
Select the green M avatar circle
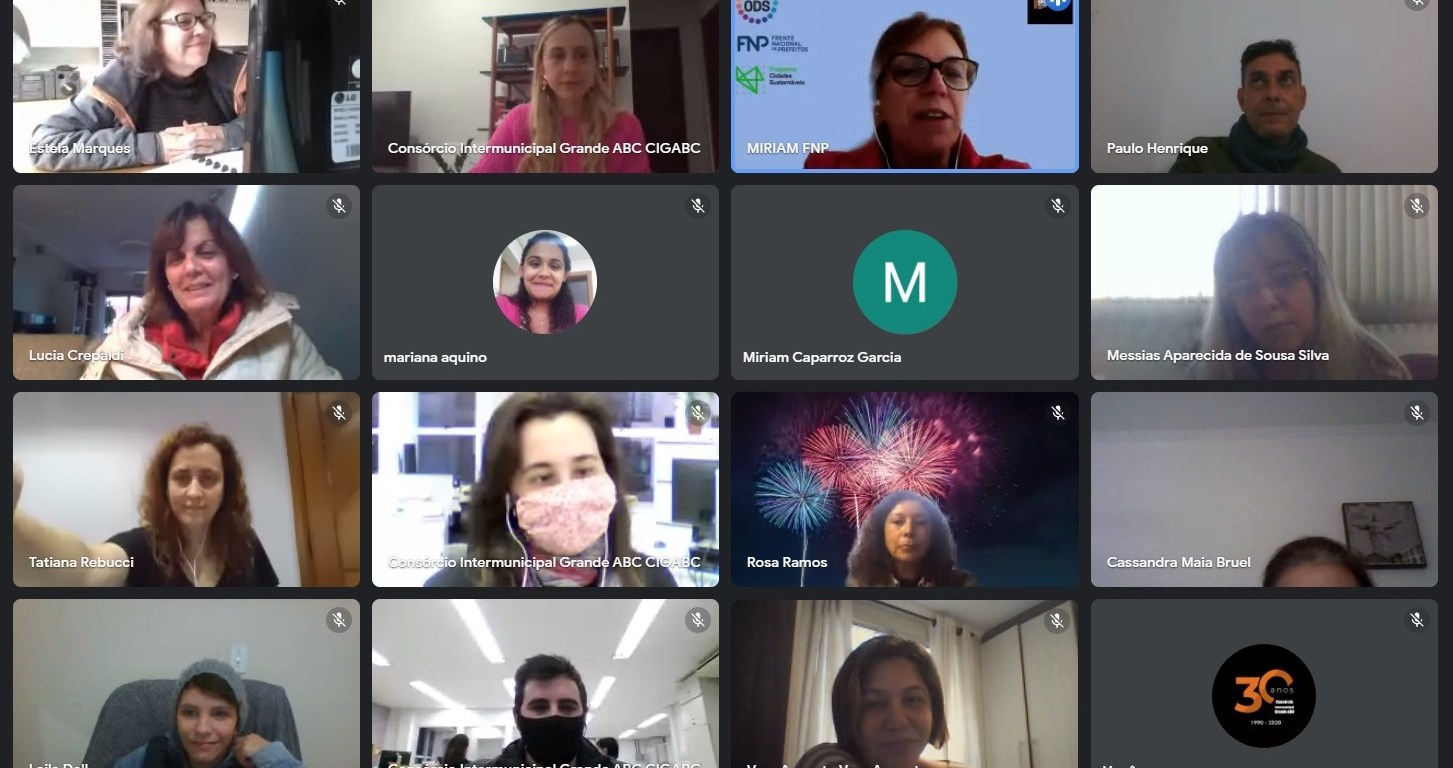tap(905, 282)
